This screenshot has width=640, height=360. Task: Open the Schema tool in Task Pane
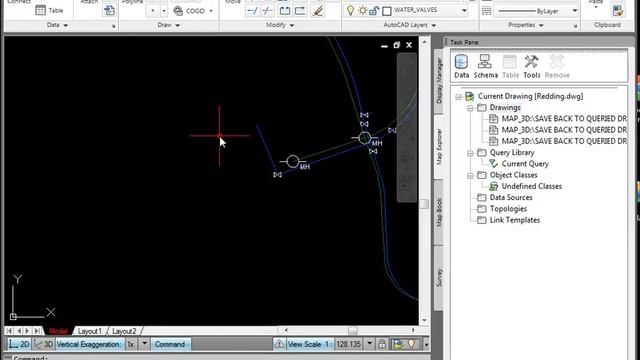[485, 66]
